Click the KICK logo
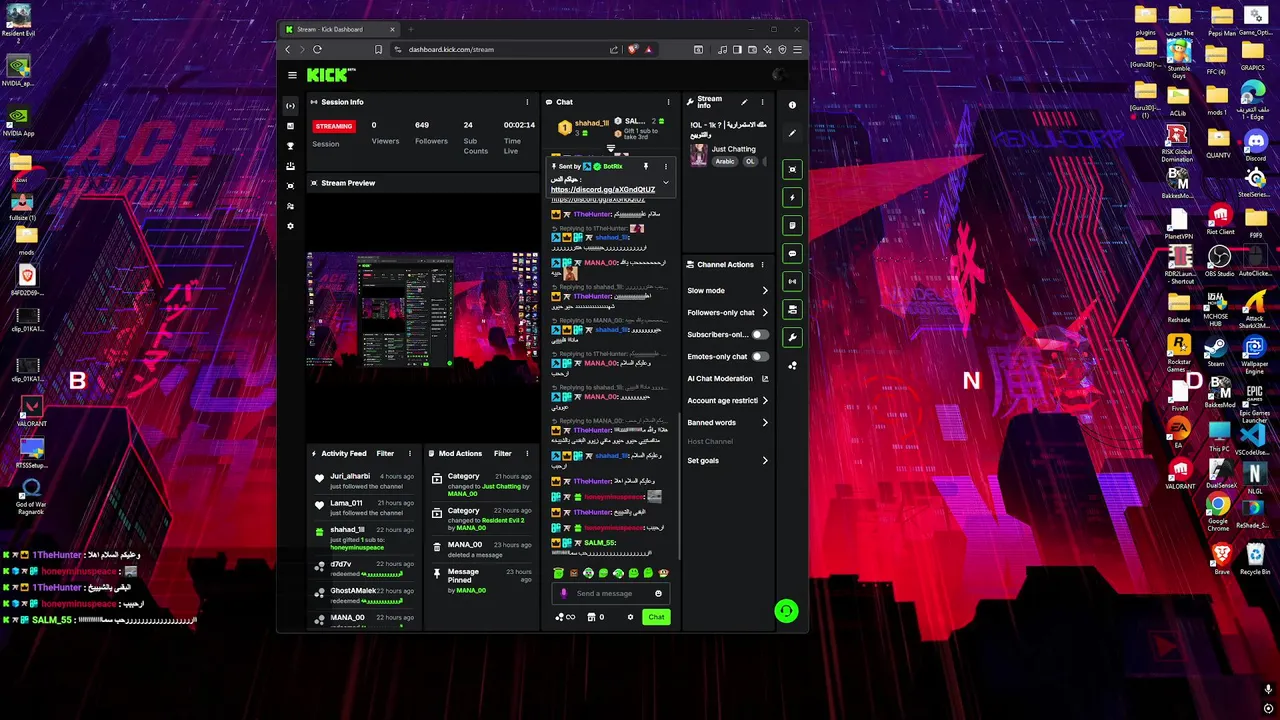The image size is (1280, 720). pos(327,75)
